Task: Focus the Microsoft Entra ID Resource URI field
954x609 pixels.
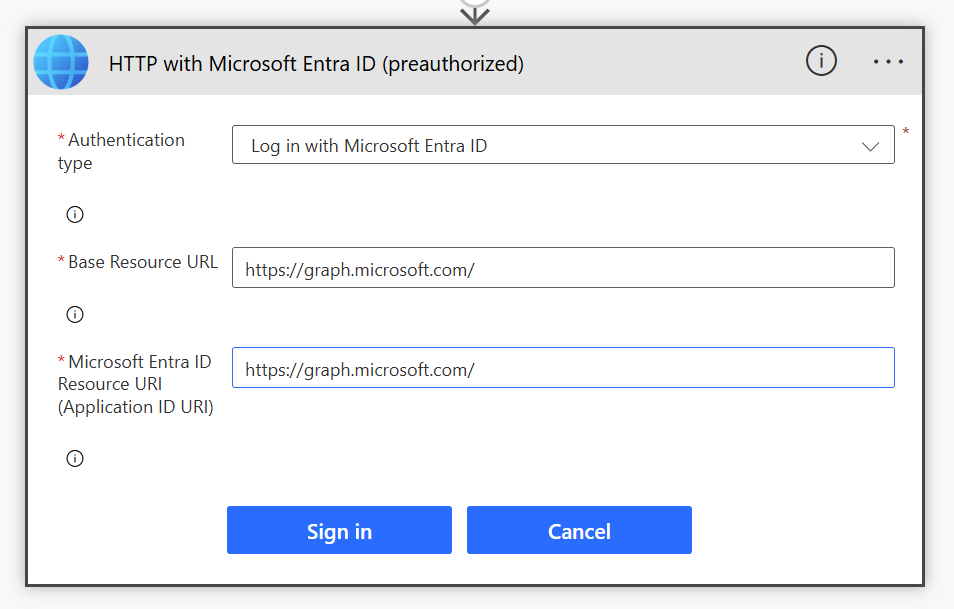Action: 563,367
